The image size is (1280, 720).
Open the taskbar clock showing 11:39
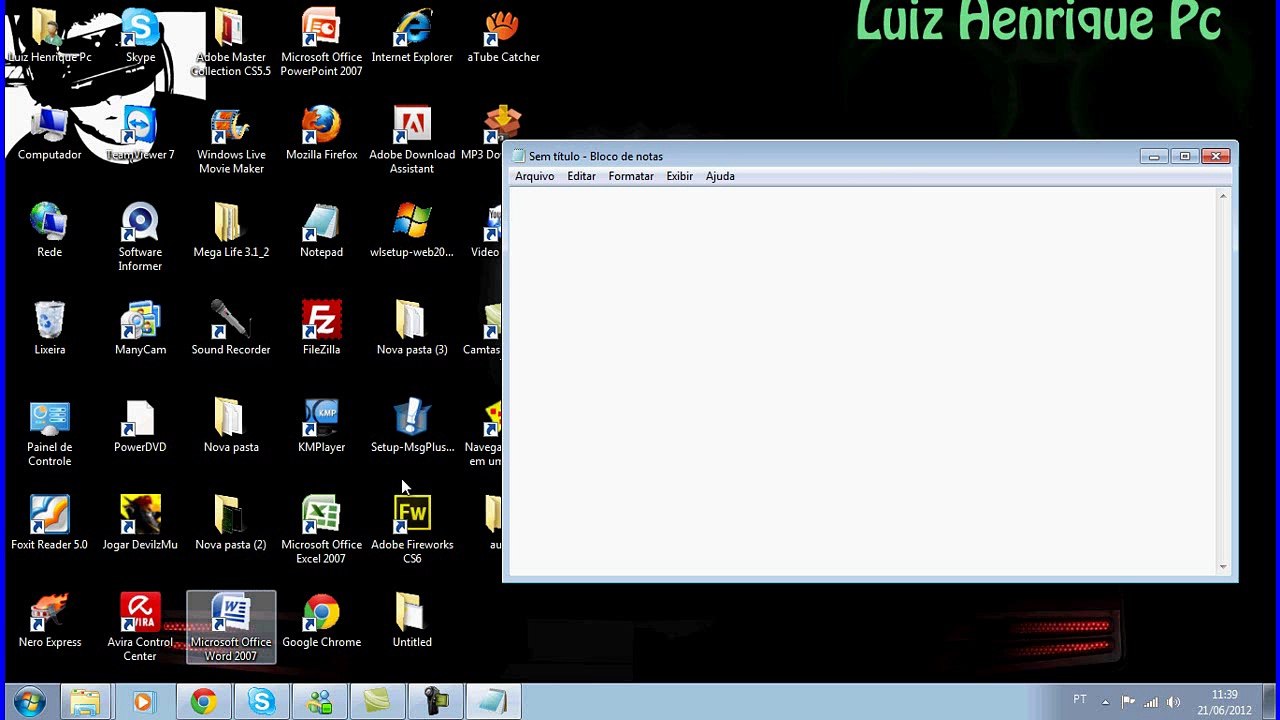pyautogui.click(x=1224, y=702)
